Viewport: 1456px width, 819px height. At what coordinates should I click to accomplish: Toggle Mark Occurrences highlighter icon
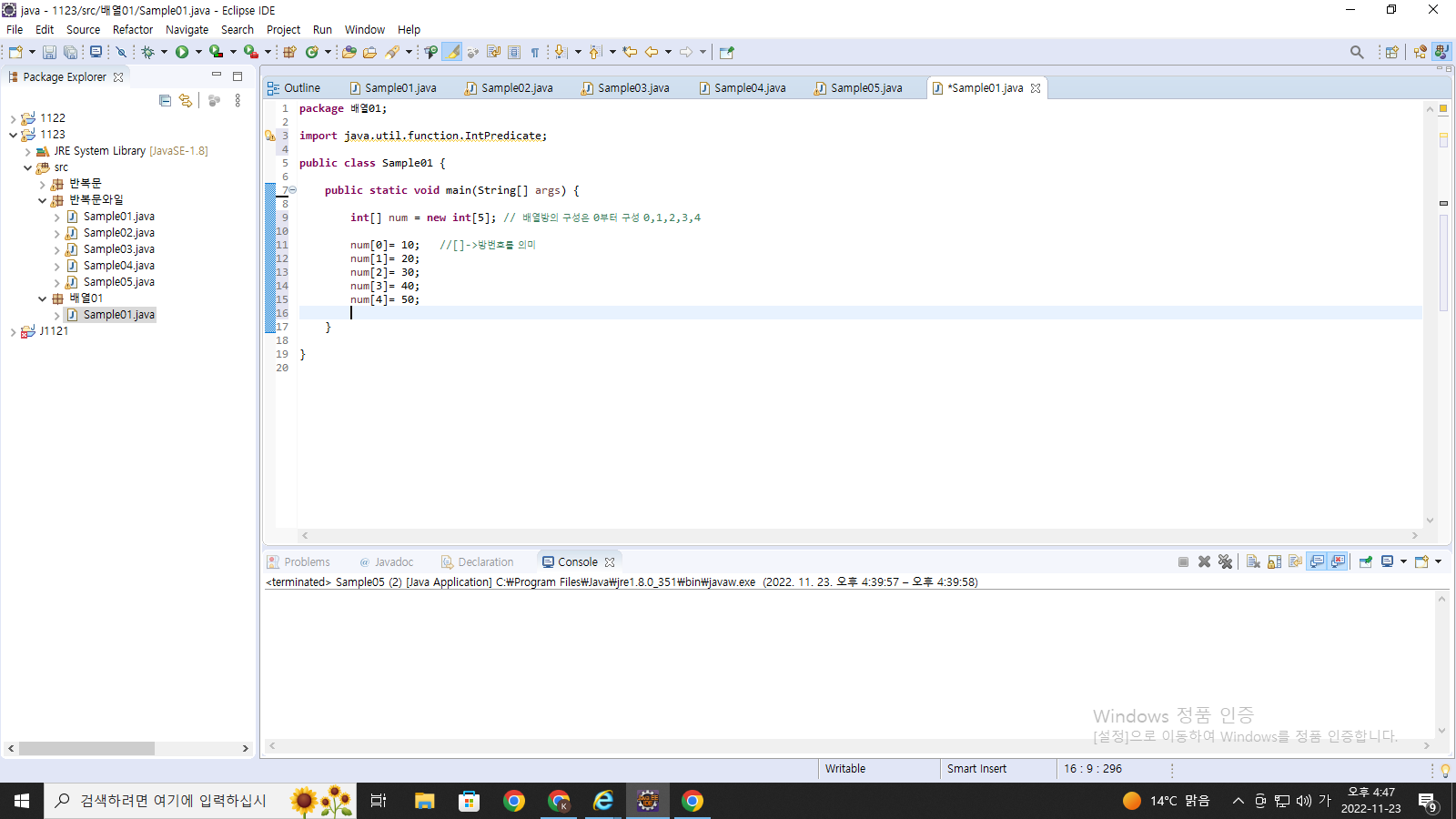pos(452,52)
